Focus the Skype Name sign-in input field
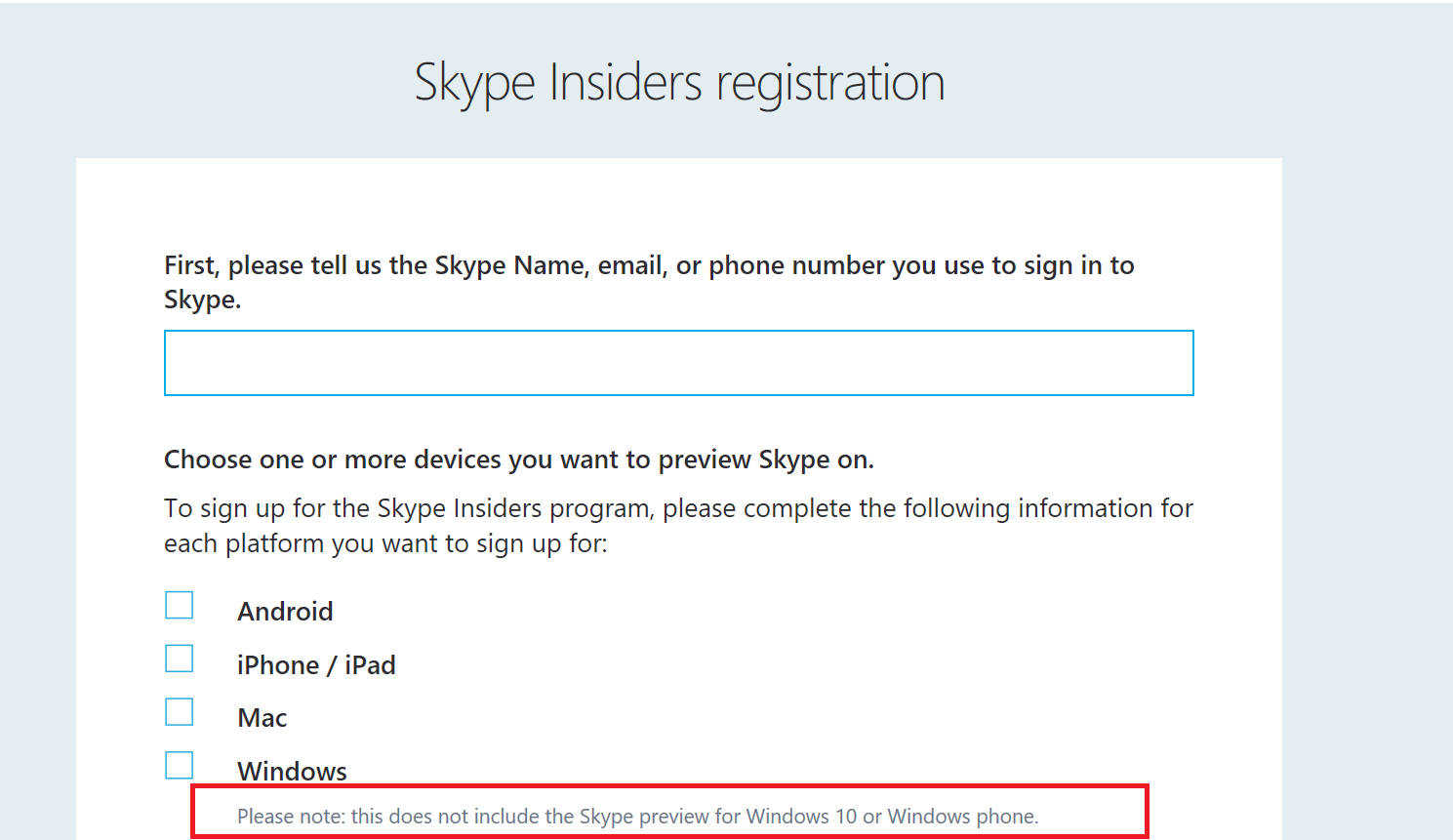 [678, 363]
